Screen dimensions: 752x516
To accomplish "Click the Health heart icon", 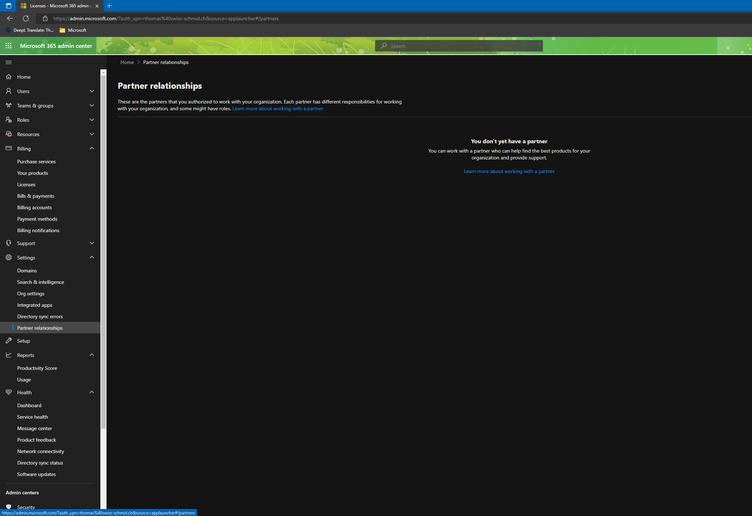I will 9,392.
